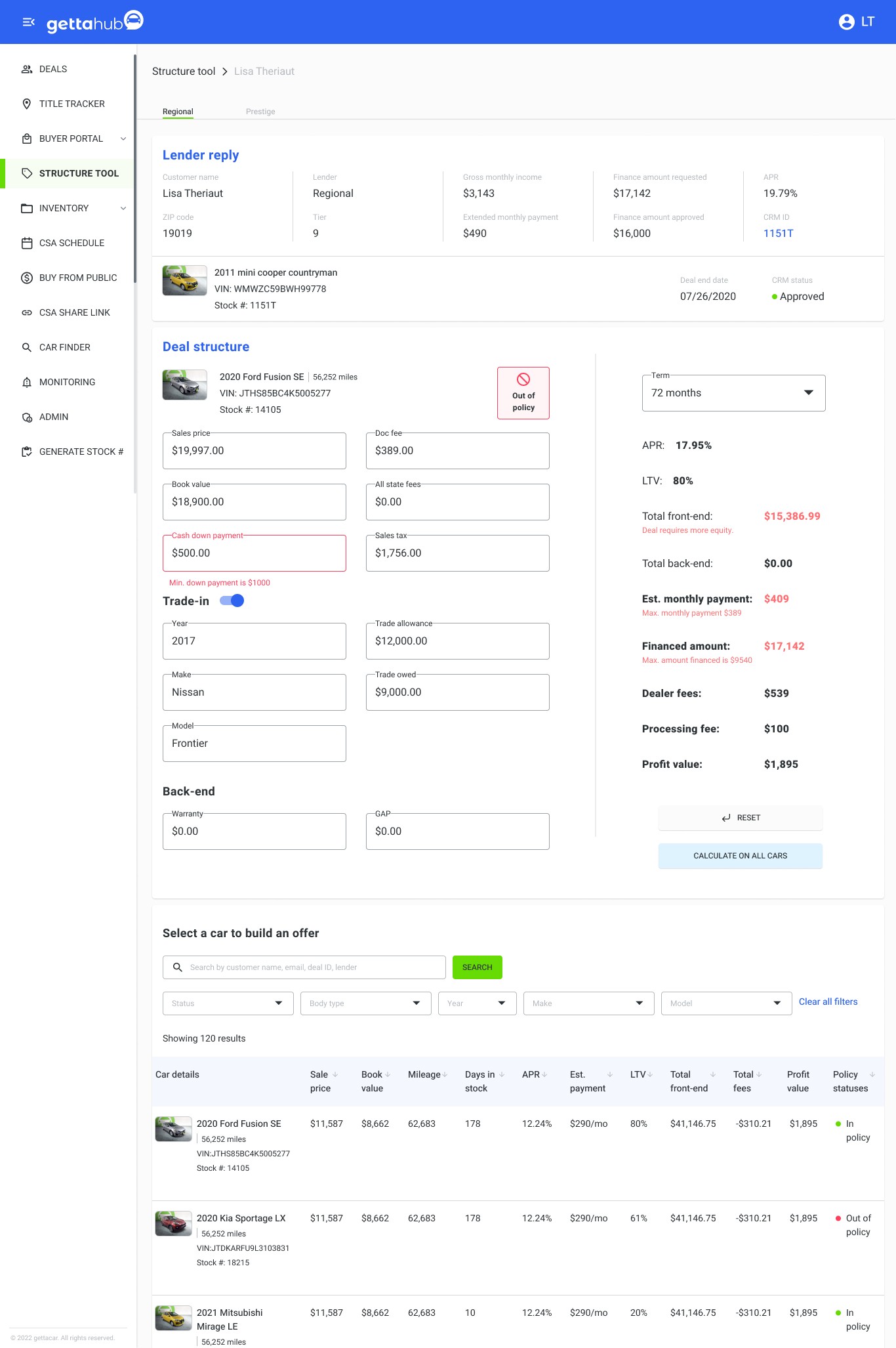Select the 2020 Kia Sportage LX row thumbnail
The width and height of the screenshot is (896, 1348).
(173, 1223)
